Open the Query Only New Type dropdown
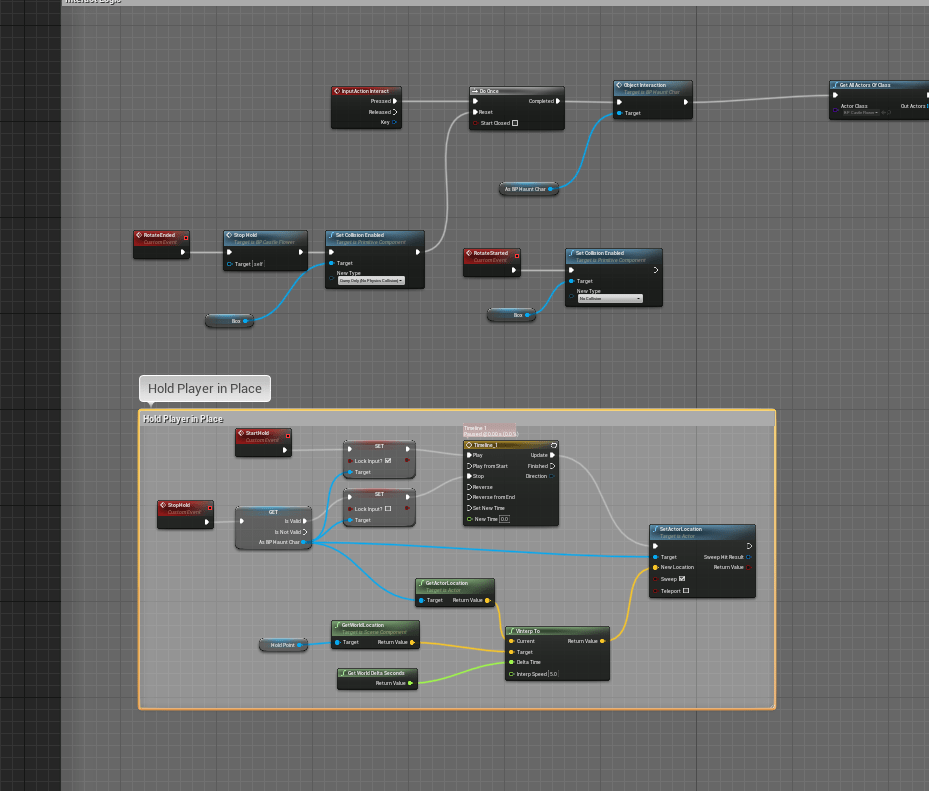Viewport: 929px width, 791px height. point(370,281)
